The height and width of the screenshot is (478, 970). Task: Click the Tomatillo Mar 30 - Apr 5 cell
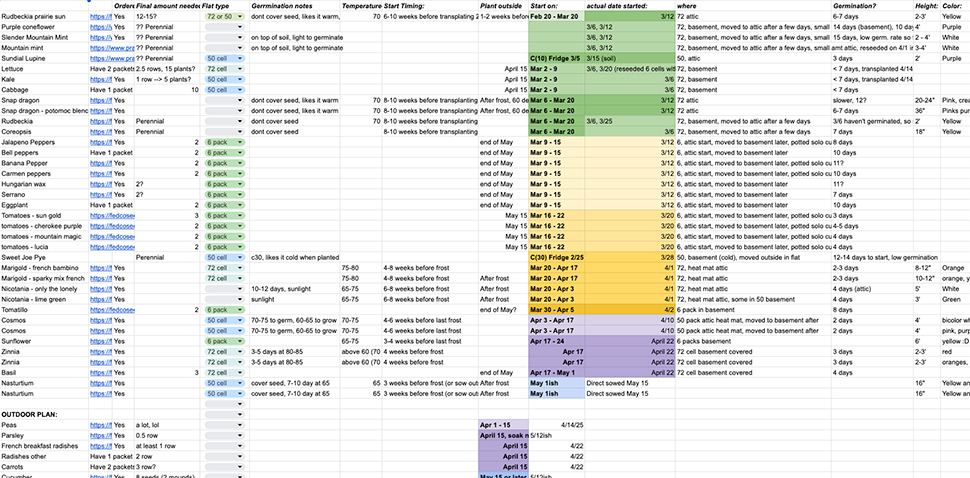555,310
